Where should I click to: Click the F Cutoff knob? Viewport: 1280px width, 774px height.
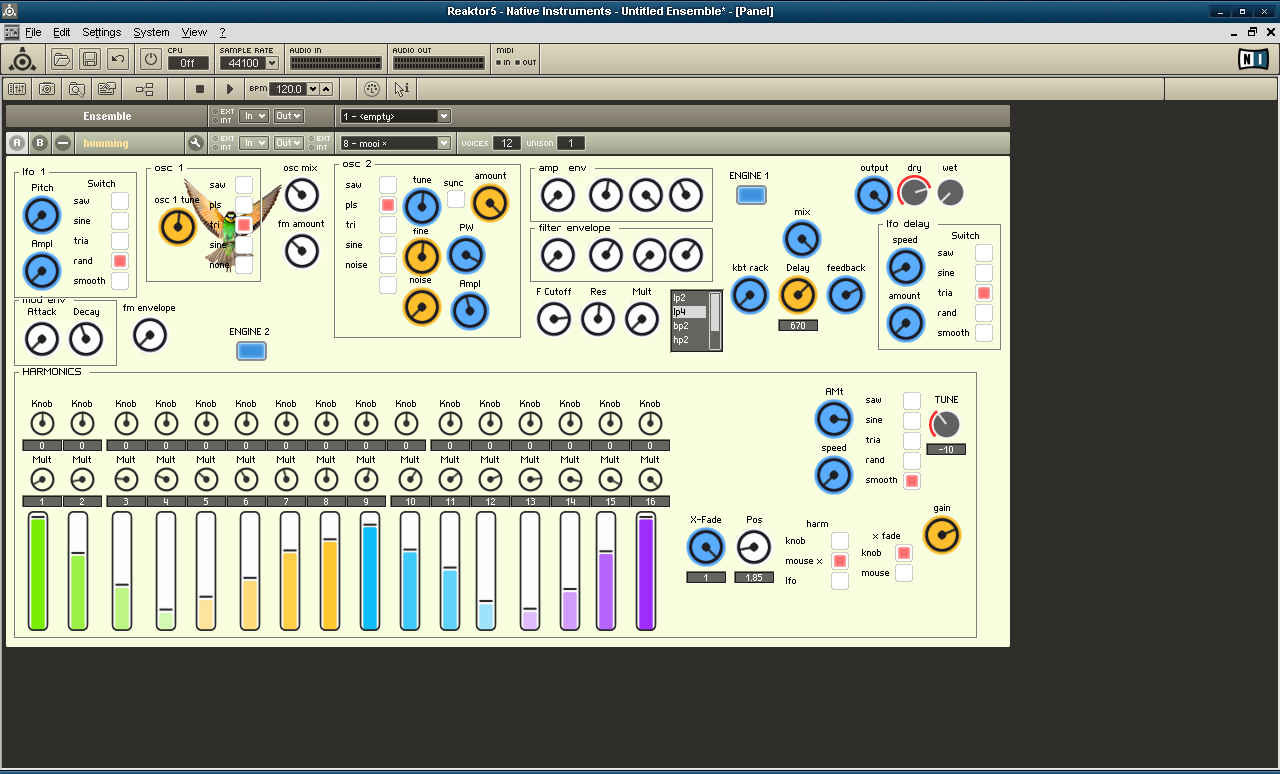click(x=554, y=319)
